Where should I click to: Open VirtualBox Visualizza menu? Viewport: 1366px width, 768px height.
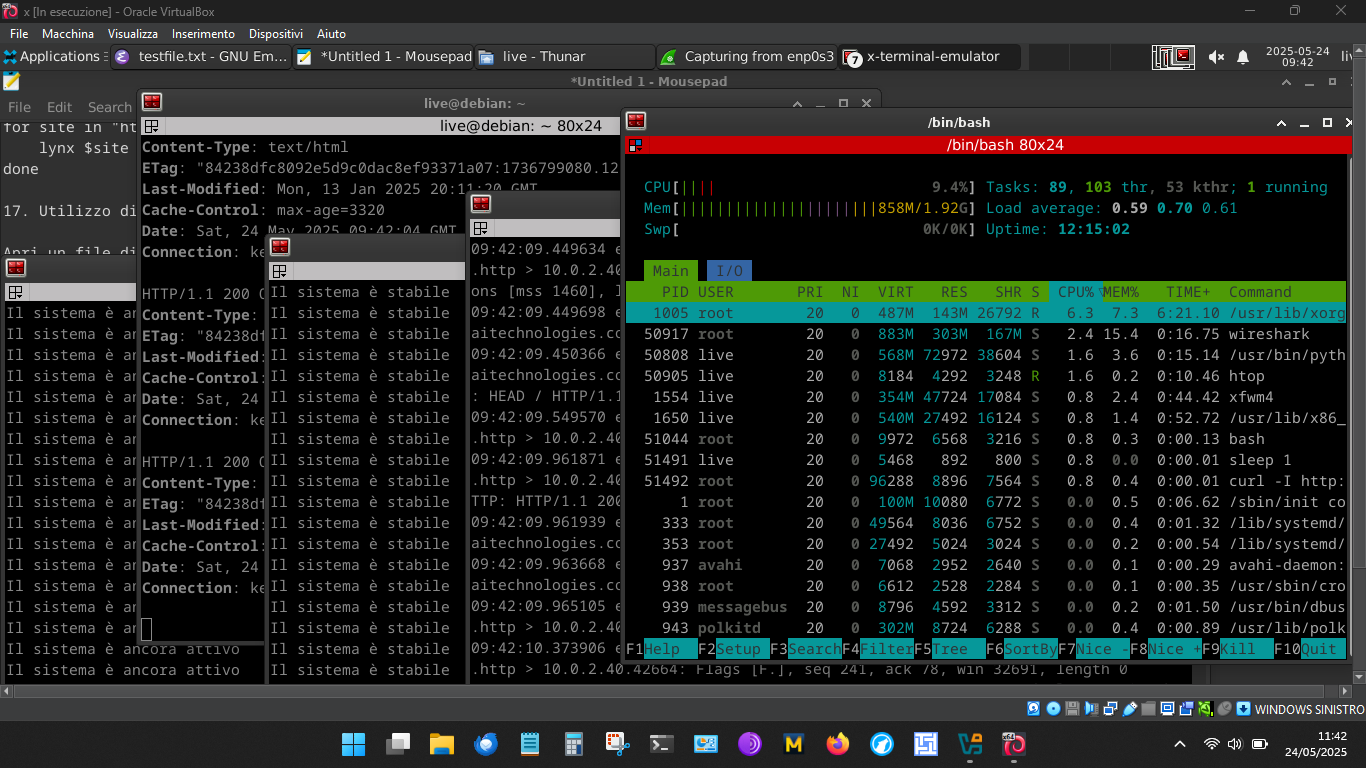coord(133,34)
